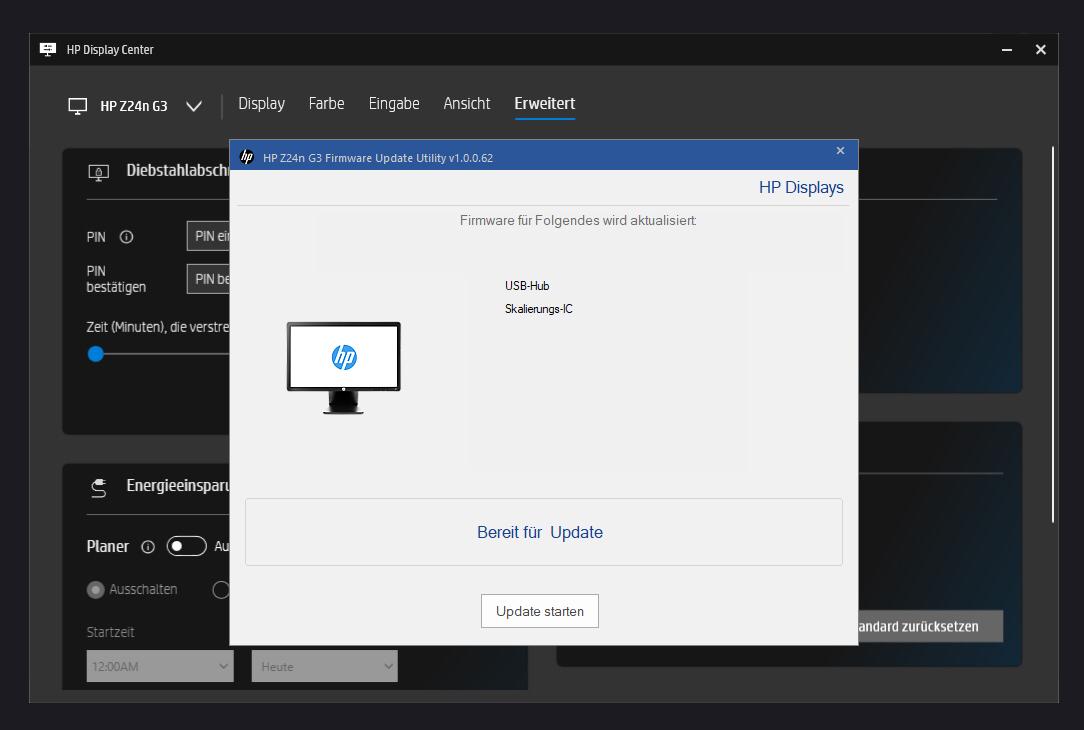The width and height of the screenshot is (1084, 730).
Task: Click the HP Display Center vertical scrollbar
Action: point(1053,335)
